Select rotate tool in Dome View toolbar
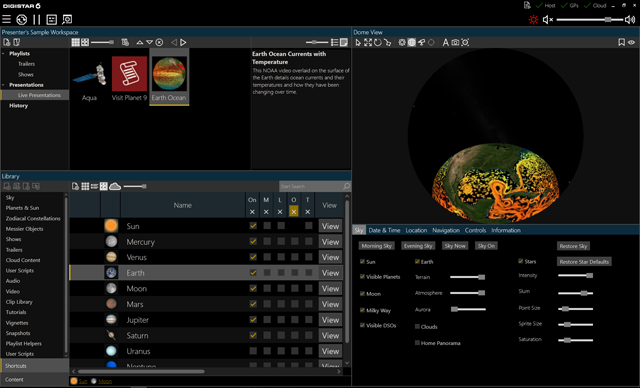 click(x=378, y=42)
